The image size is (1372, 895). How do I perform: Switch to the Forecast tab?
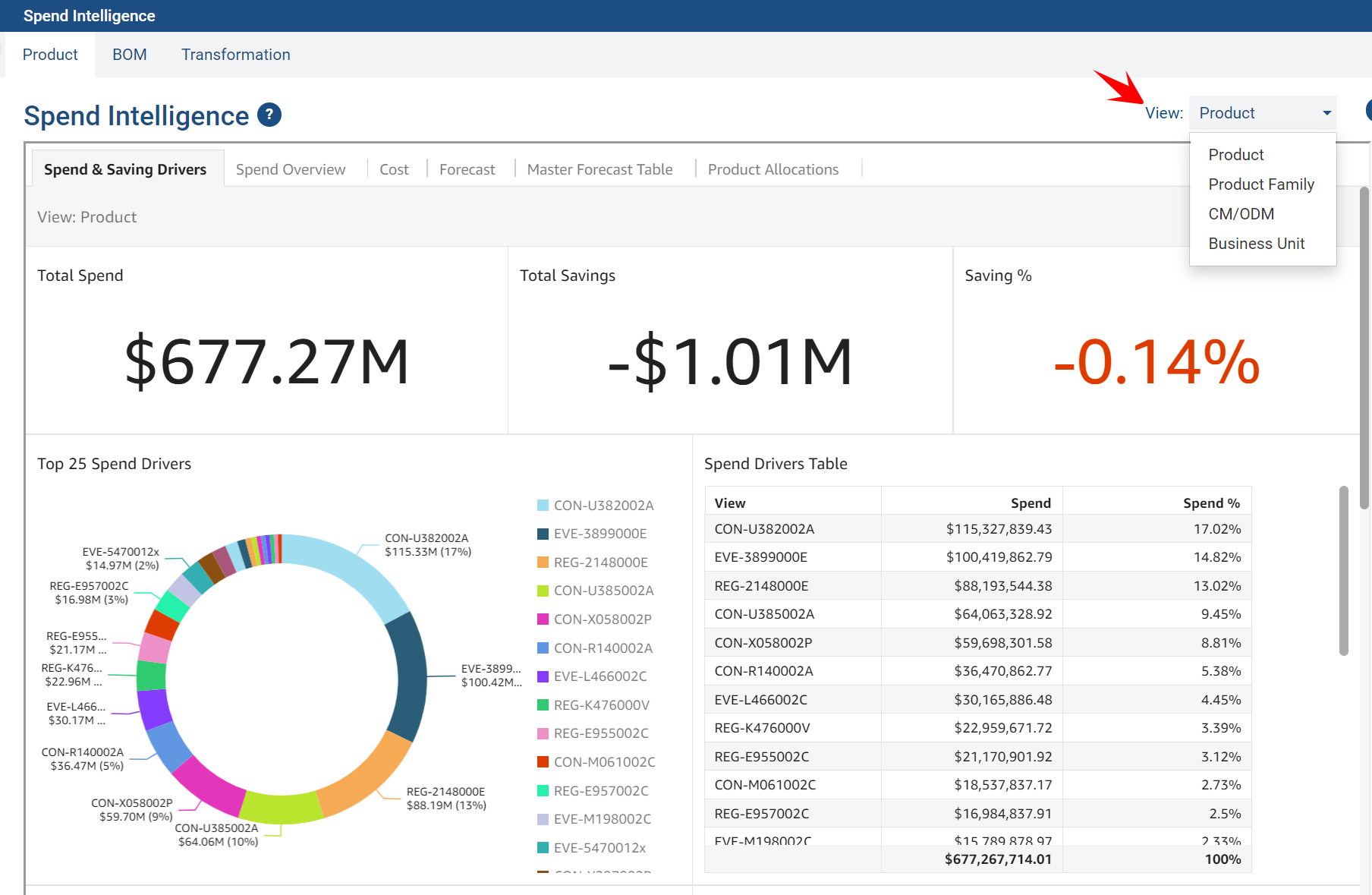point(467,169)
